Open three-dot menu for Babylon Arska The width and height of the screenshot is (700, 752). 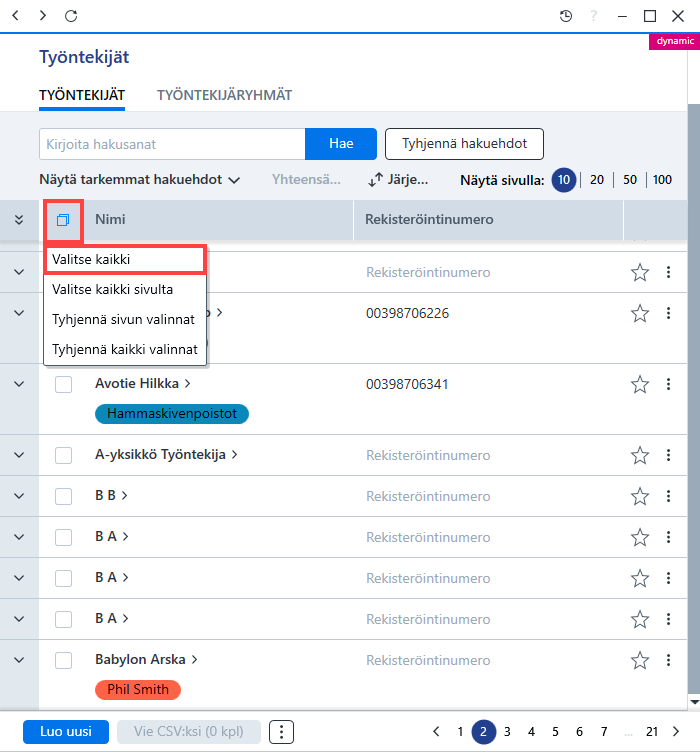[668, 660]
